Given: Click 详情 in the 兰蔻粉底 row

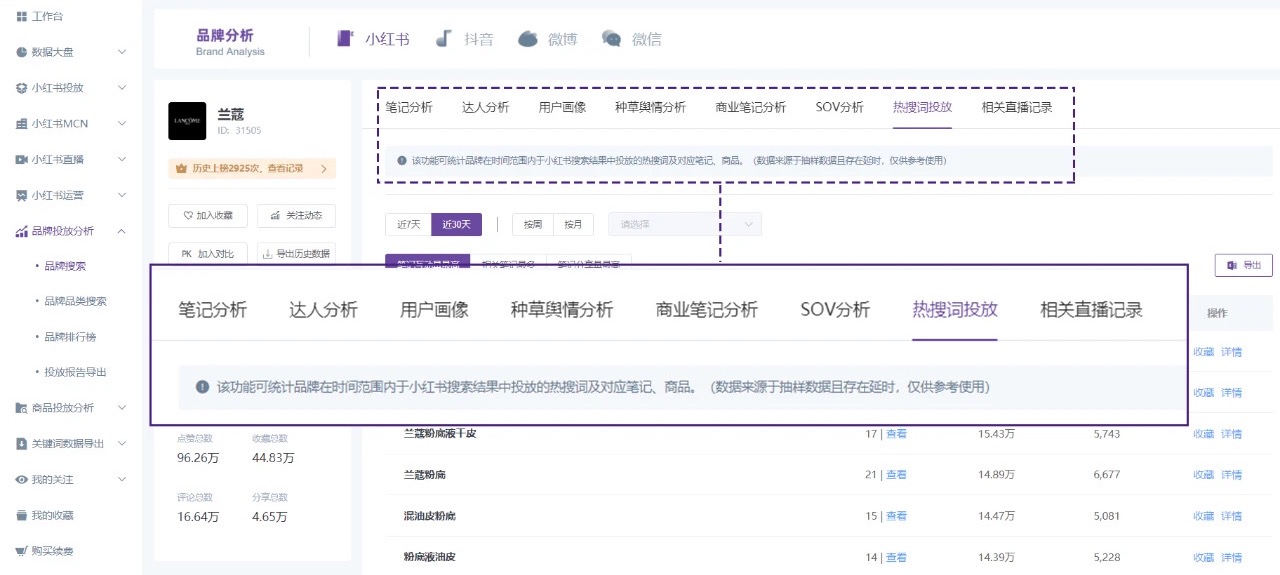Looking at the screenshot, I should pos(1231,475).
